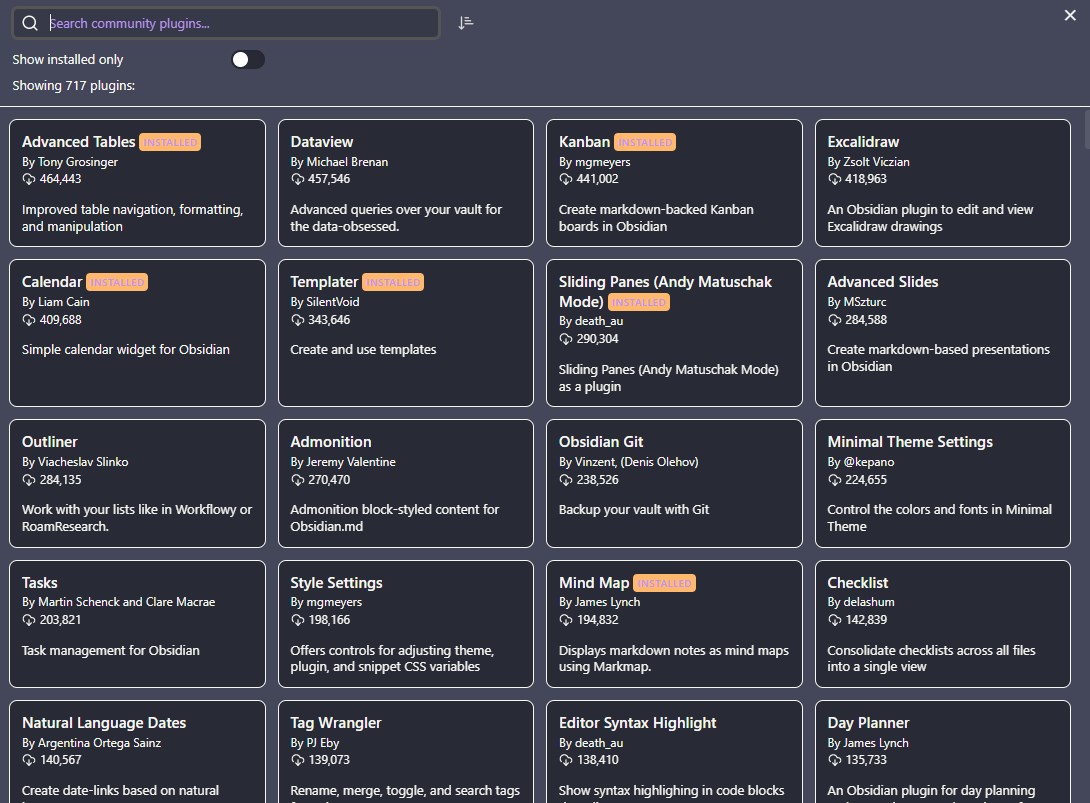Click the download icon on Advanced Slides
Image resolution: width=1090 pixels, height=803 pixels.
834,321
